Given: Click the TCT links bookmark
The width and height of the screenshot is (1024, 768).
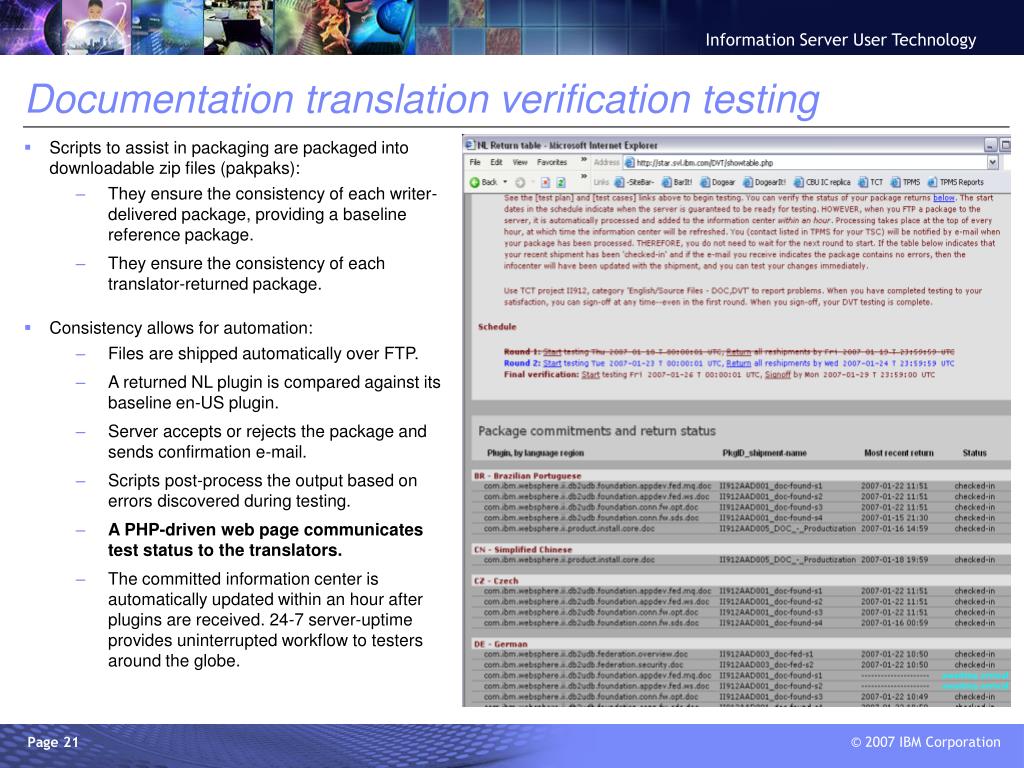Looking at the screenshot, I should pos(870,182).
